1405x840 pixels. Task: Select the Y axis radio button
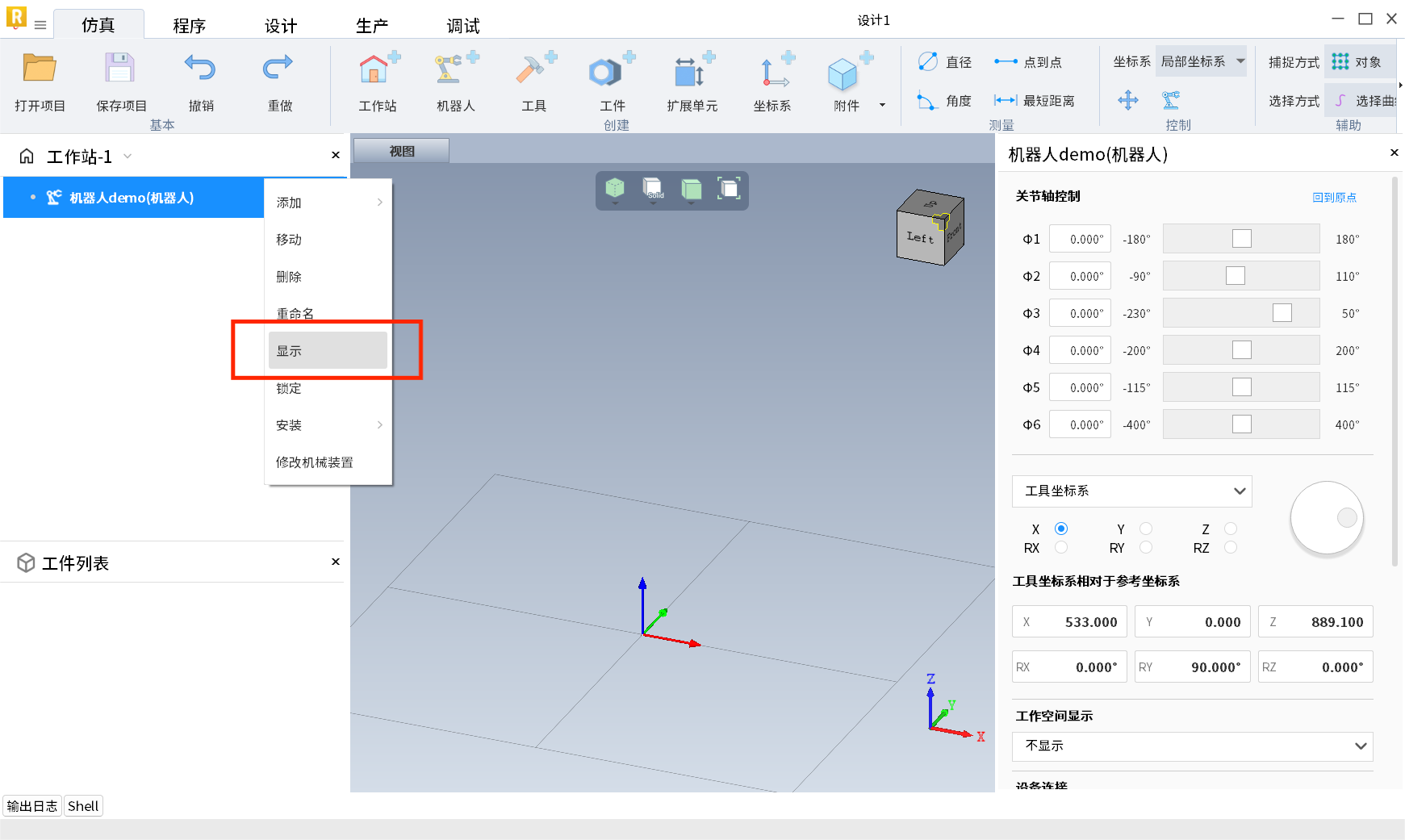click(x=1146, y=529)
